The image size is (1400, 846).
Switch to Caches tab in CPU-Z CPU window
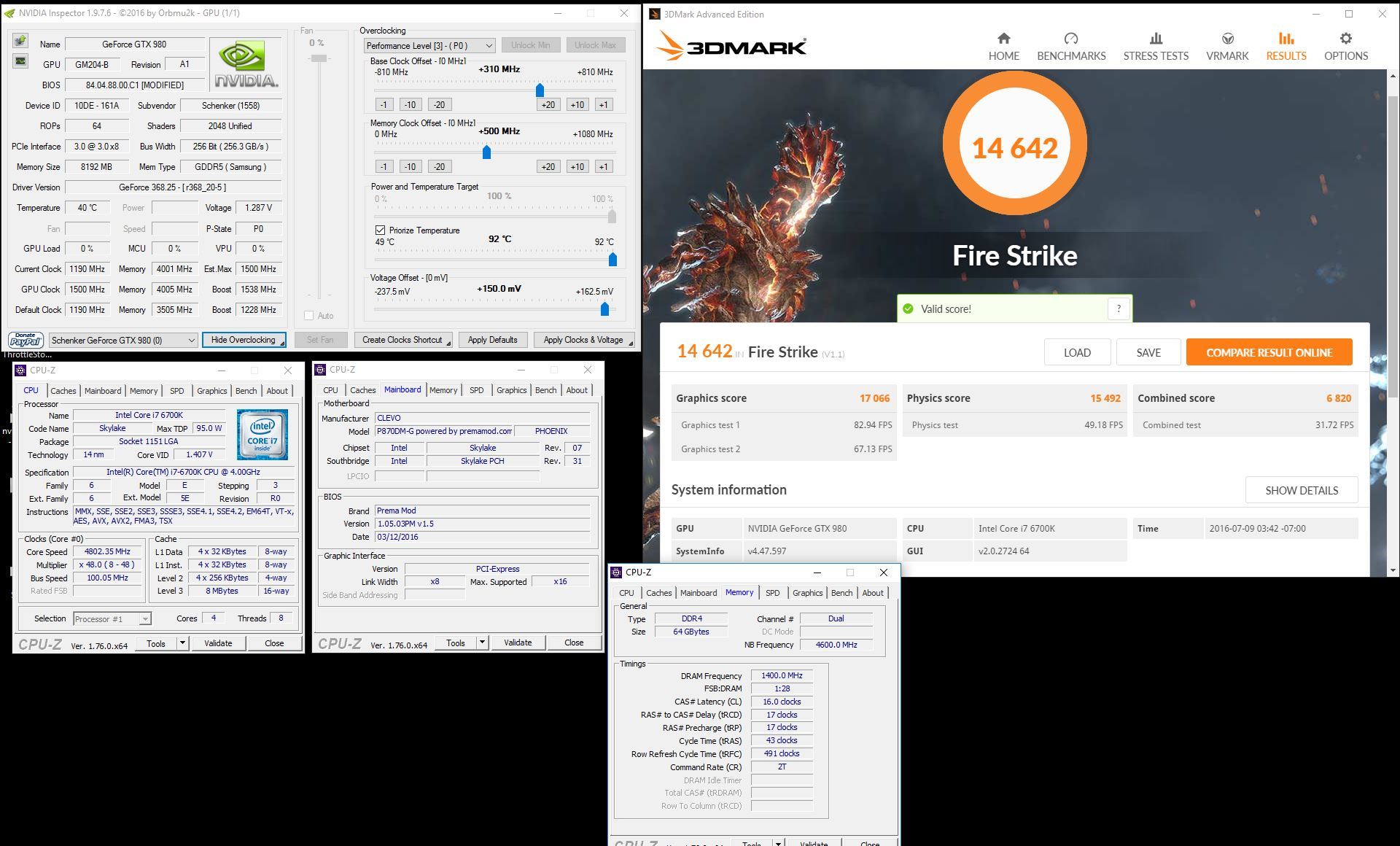[63, 391]
